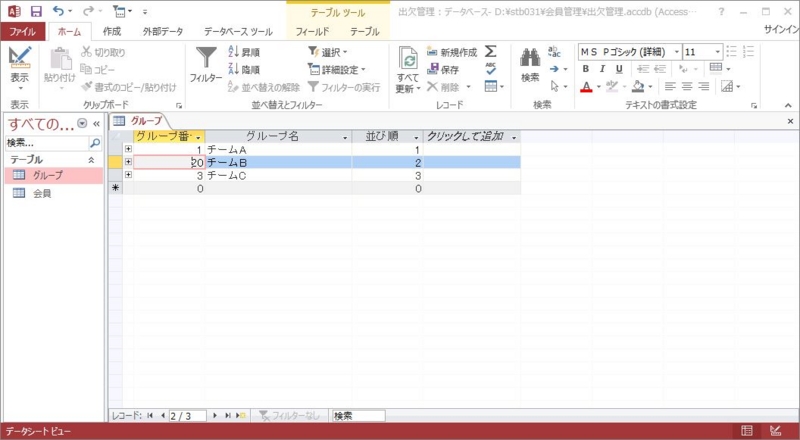Align text right
Screen dimensions: 800x440
704,87
